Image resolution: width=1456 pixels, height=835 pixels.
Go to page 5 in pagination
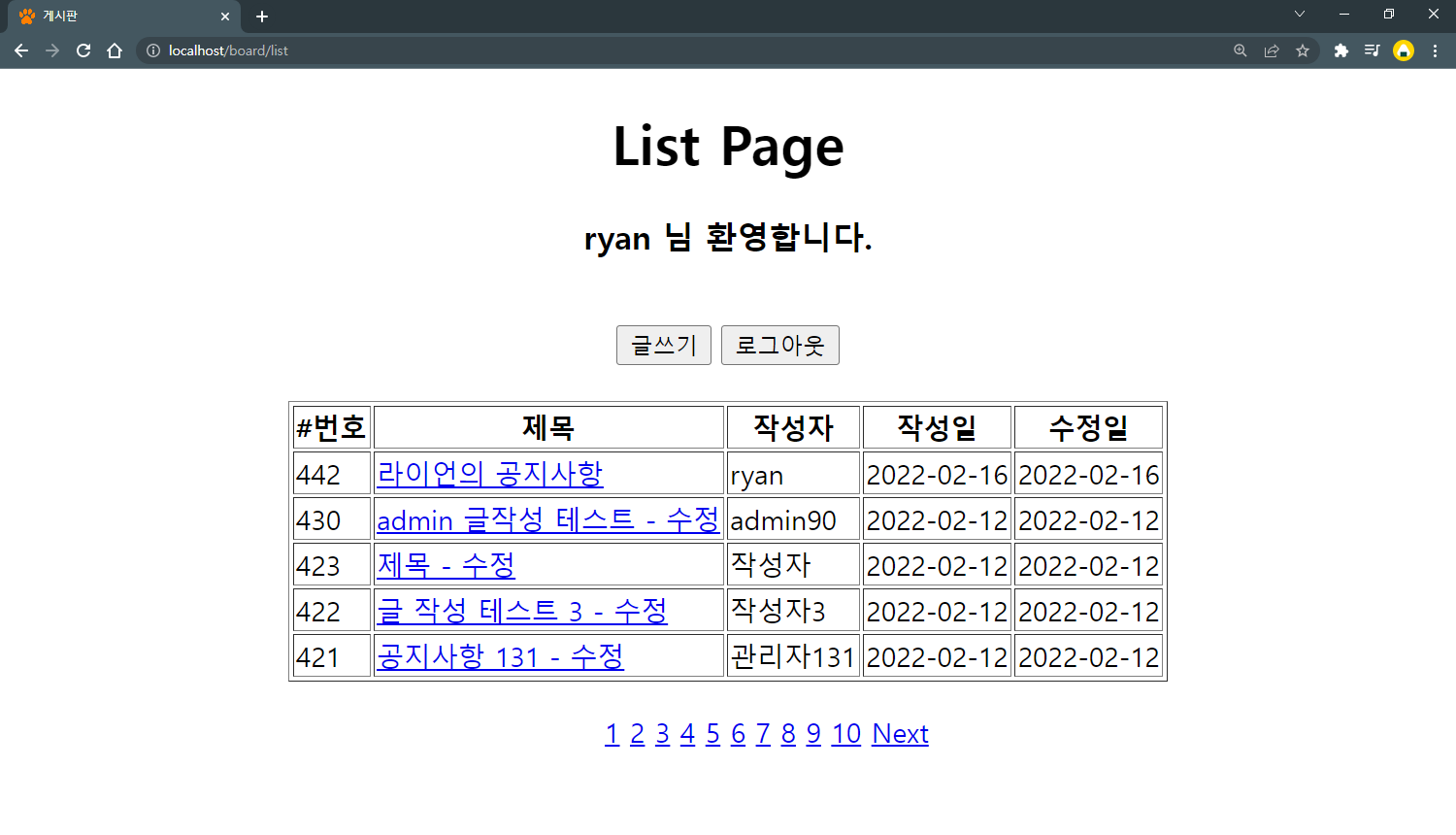pos(712,734)
